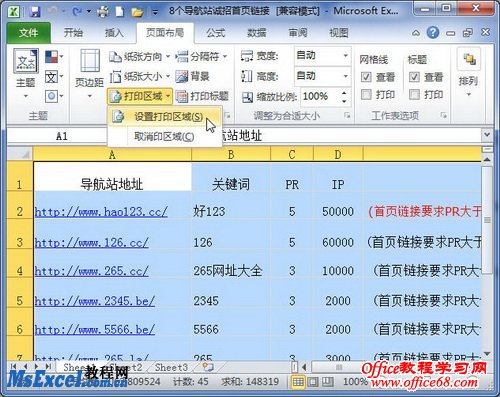
Task: Open the http://www.2345.be/ link
Action: 95,301
